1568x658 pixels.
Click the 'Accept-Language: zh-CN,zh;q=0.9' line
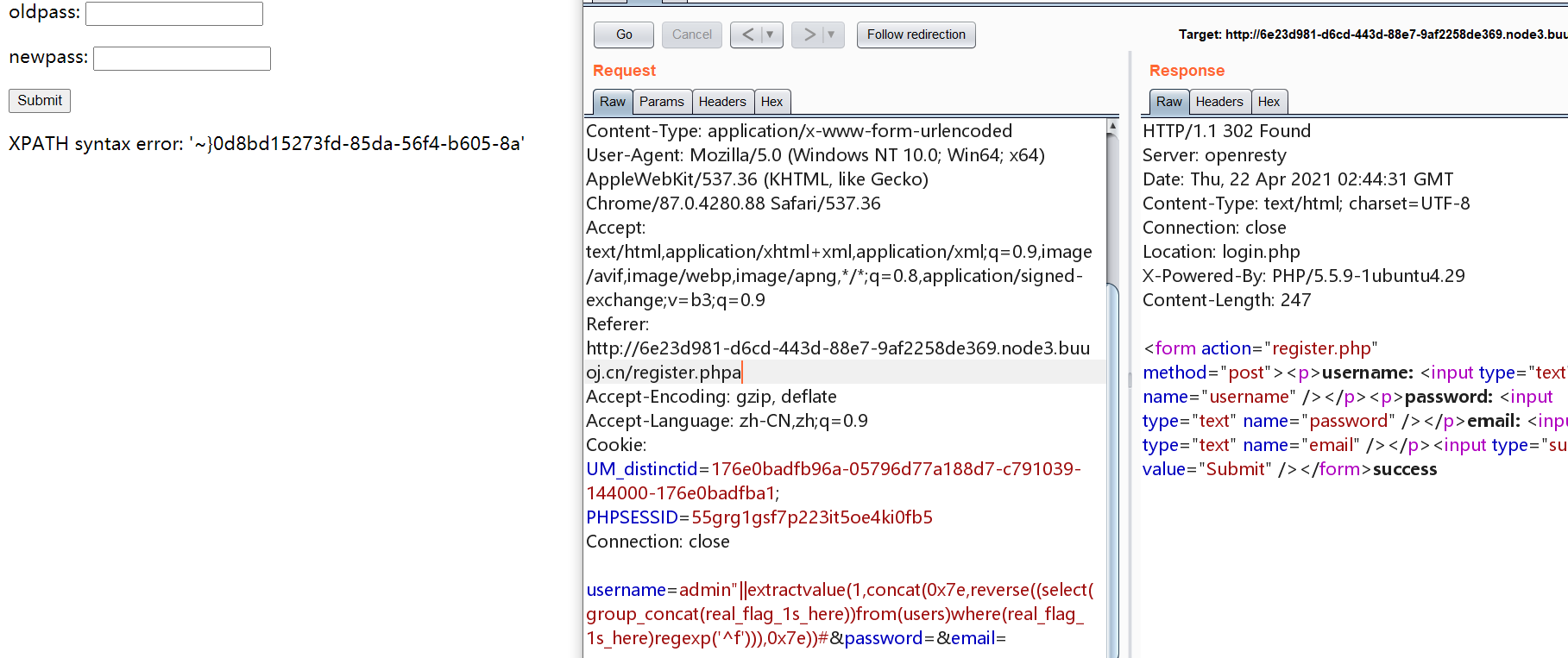click(727, 421)
